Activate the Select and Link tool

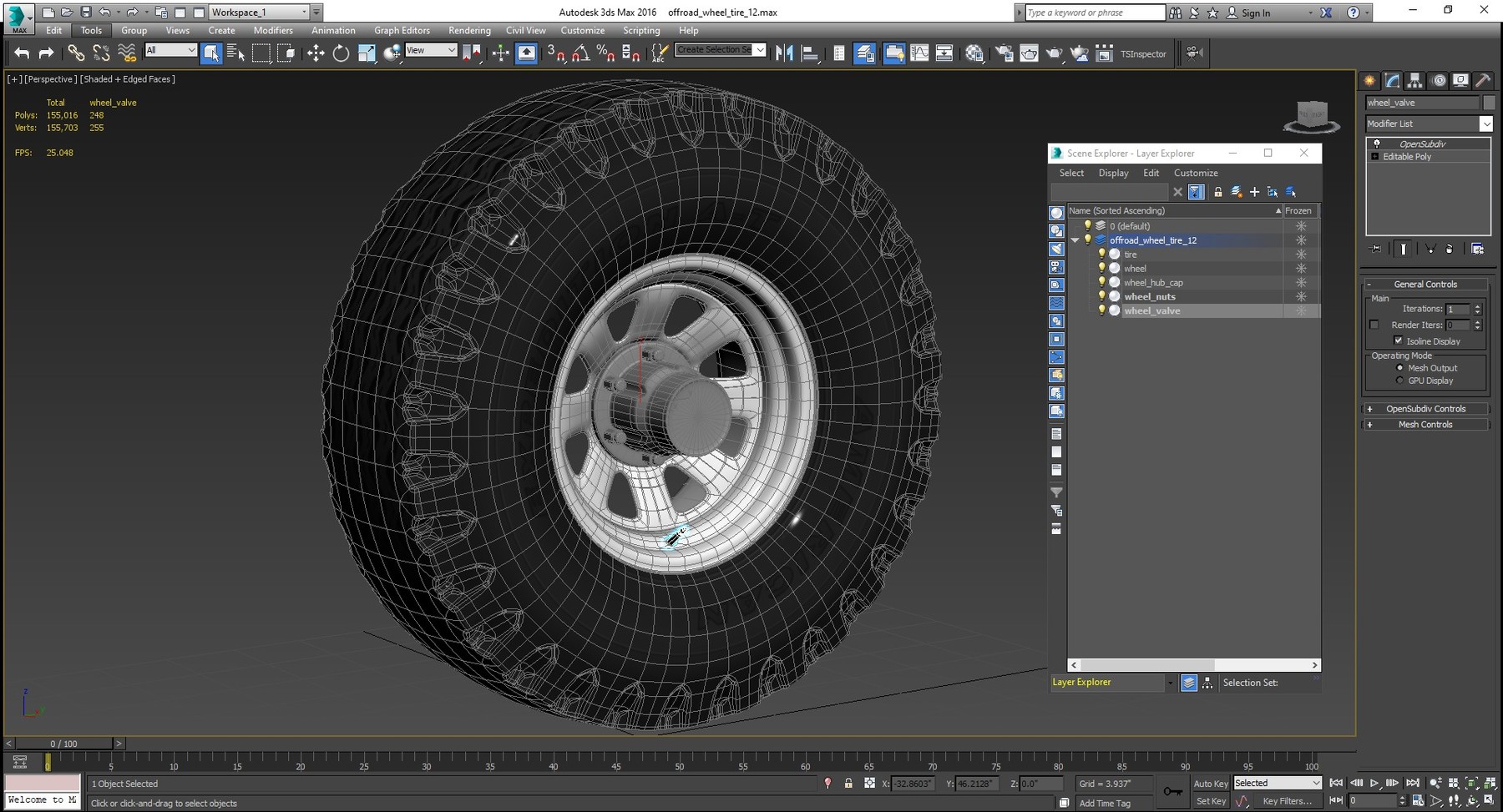coord(76,53)
